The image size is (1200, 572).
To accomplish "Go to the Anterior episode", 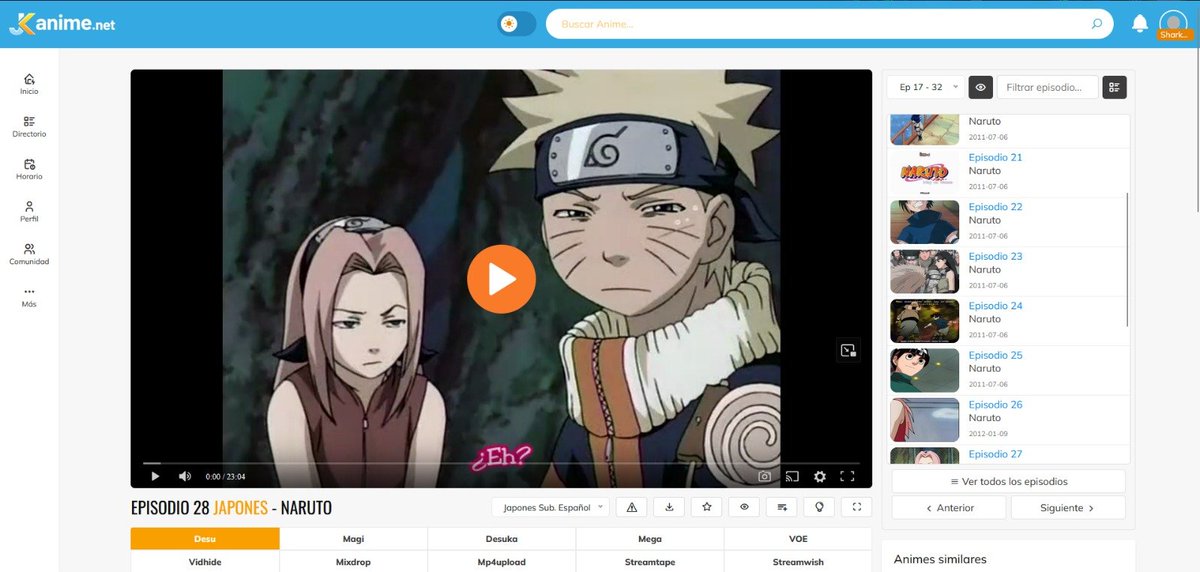I will [949, 507].
